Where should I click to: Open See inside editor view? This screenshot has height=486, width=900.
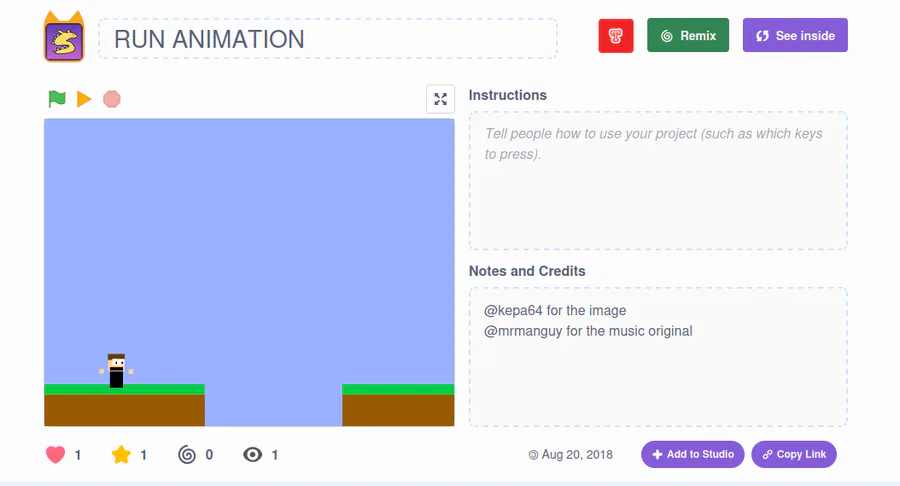click(795, 35)
